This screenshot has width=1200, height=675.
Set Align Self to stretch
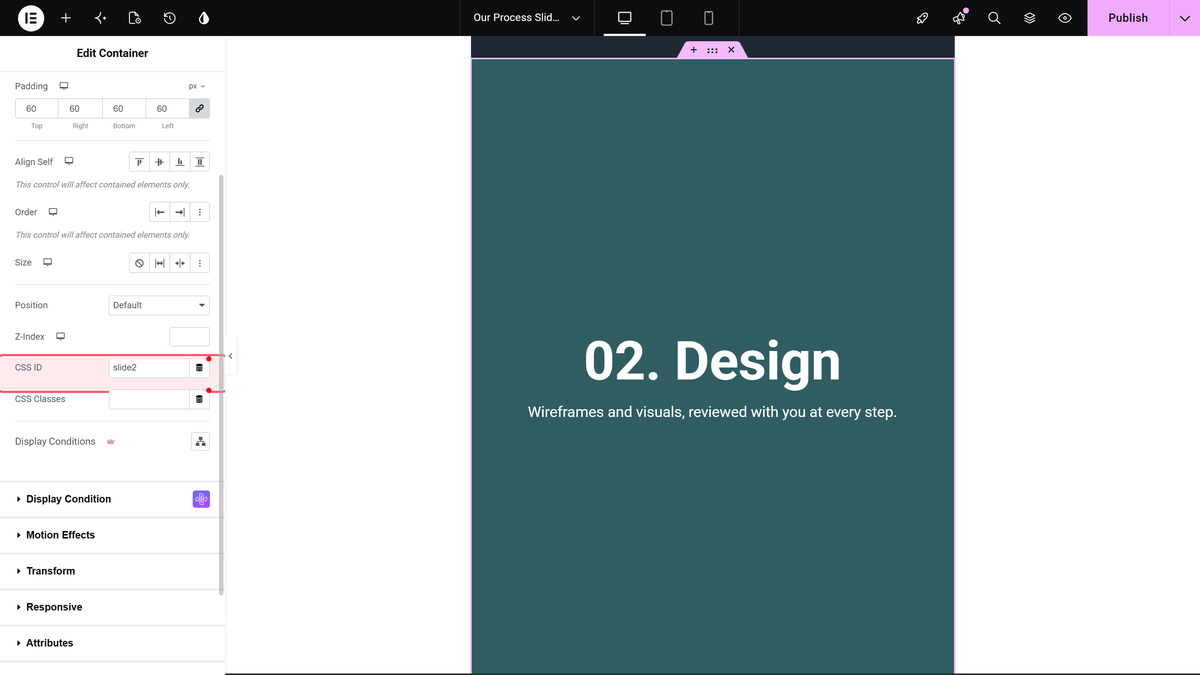200,162
